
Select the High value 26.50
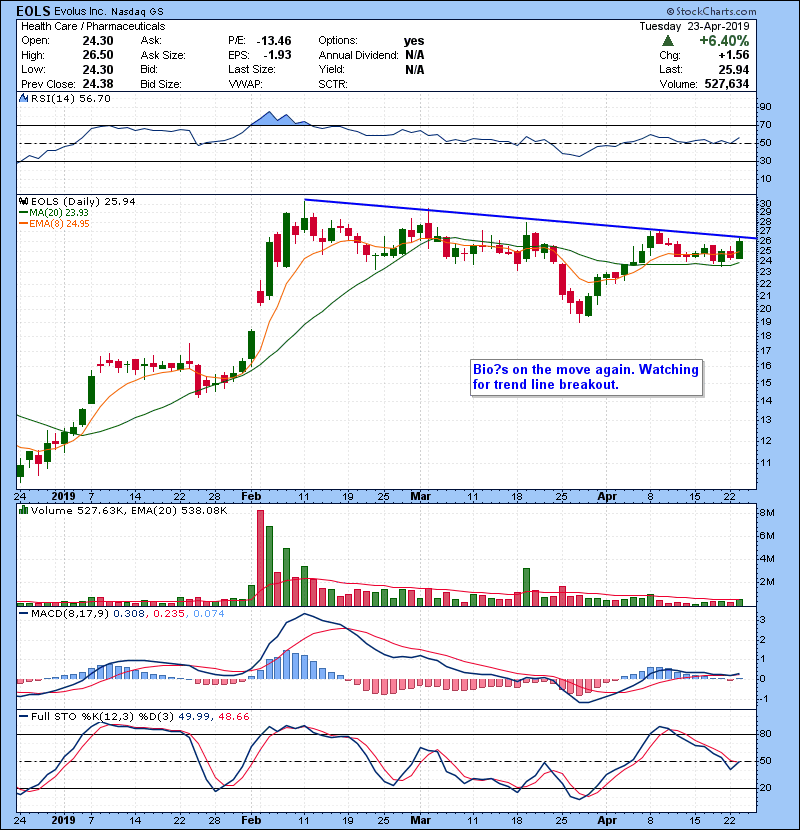click(x=98, y=55)
